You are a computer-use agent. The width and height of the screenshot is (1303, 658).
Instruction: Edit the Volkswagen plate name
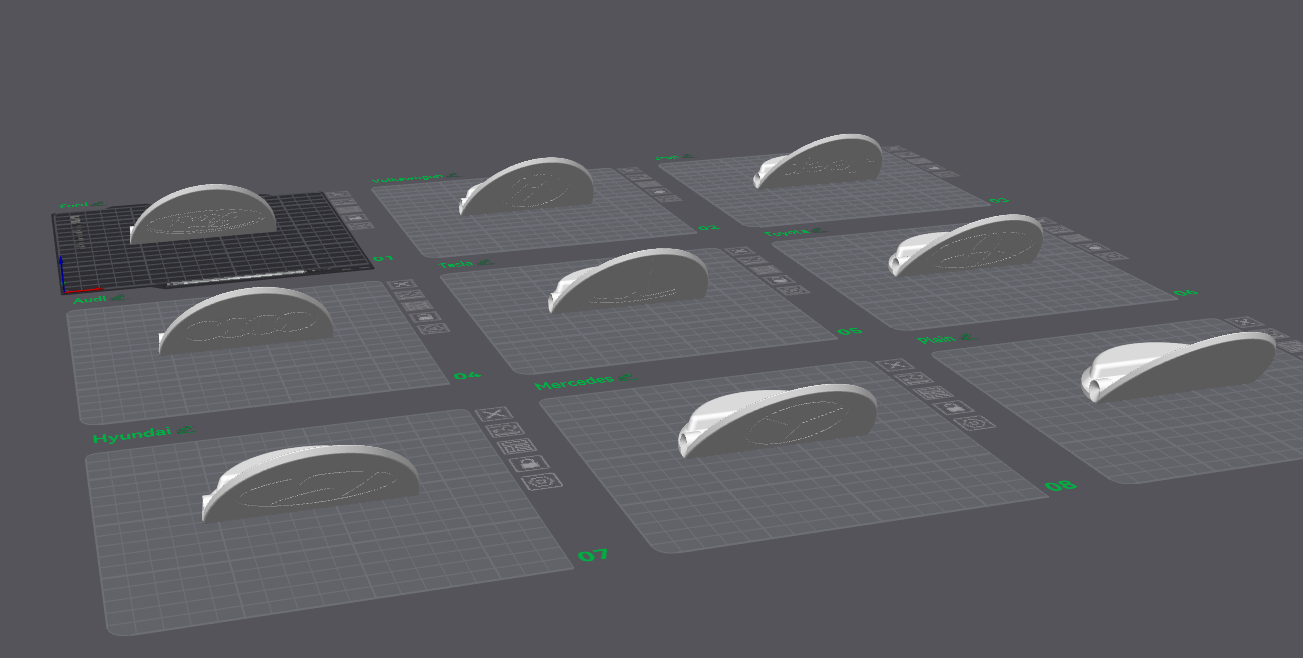452,175
